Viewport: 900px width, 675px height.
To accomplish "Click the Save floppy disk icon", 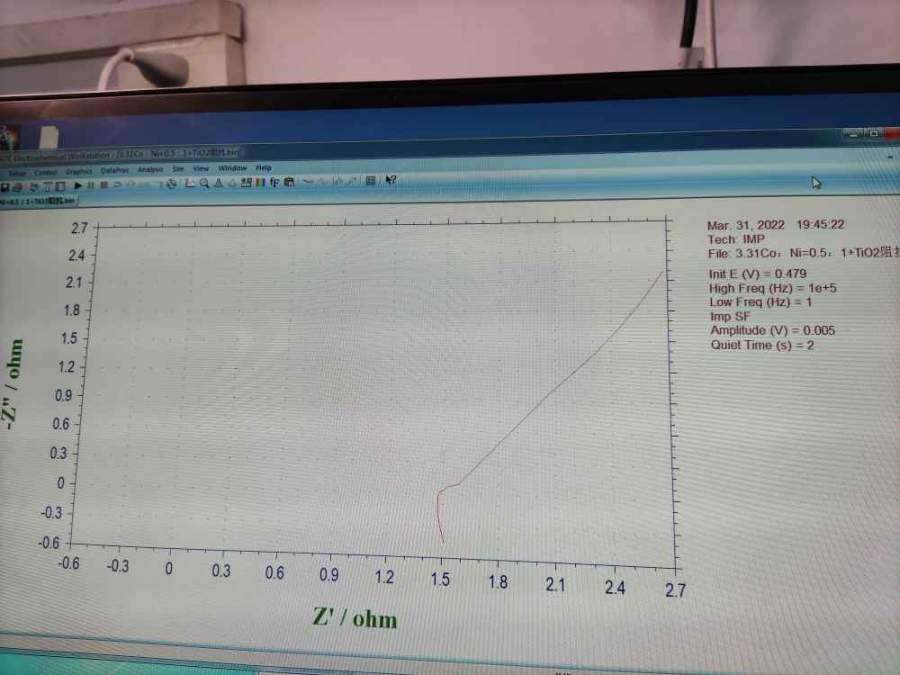I will pos(5,187).
